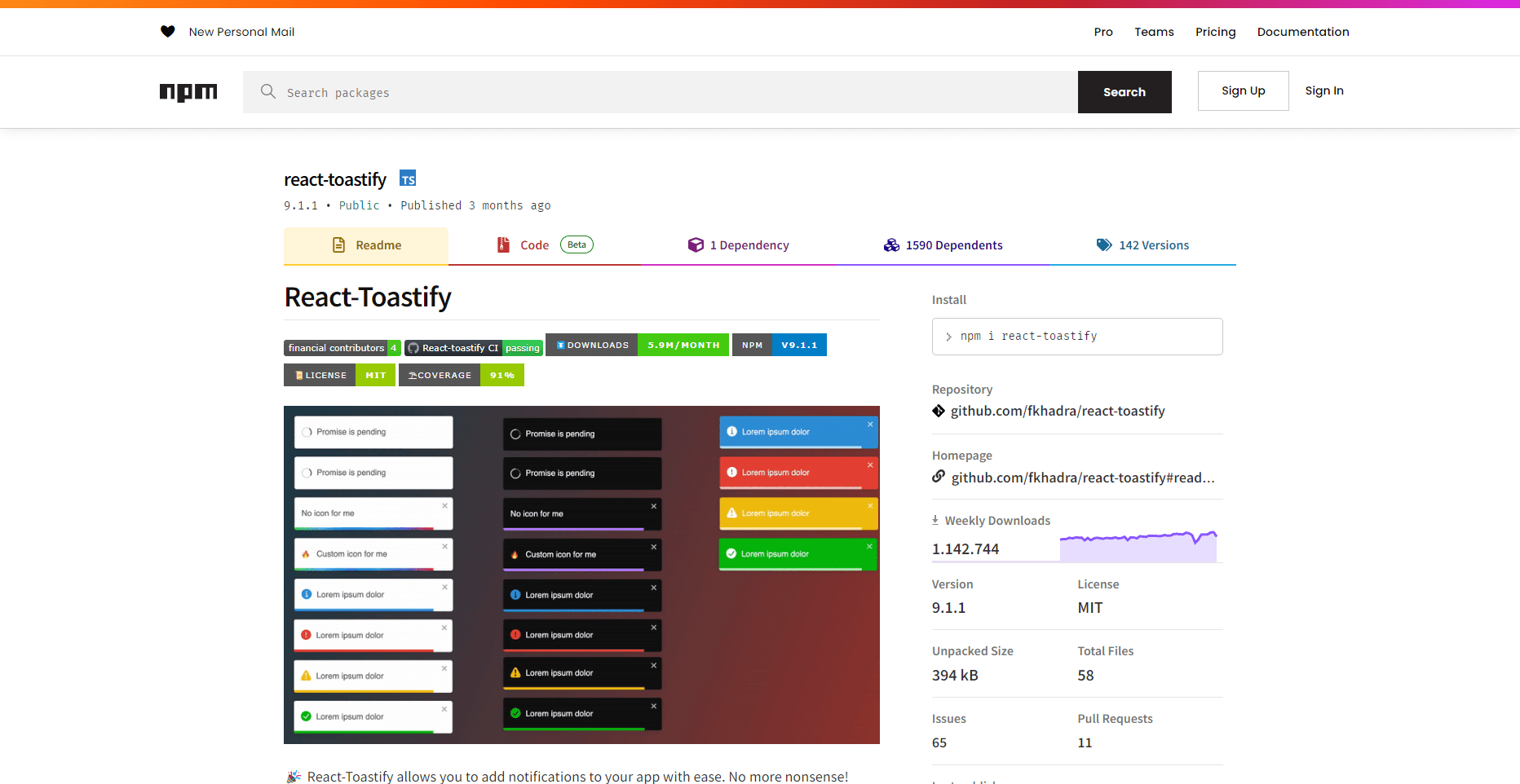The height and width of the screenshot is (784, 1520).
Task: Click the React-Toastify readme heading
Action: tap(368, 297)
